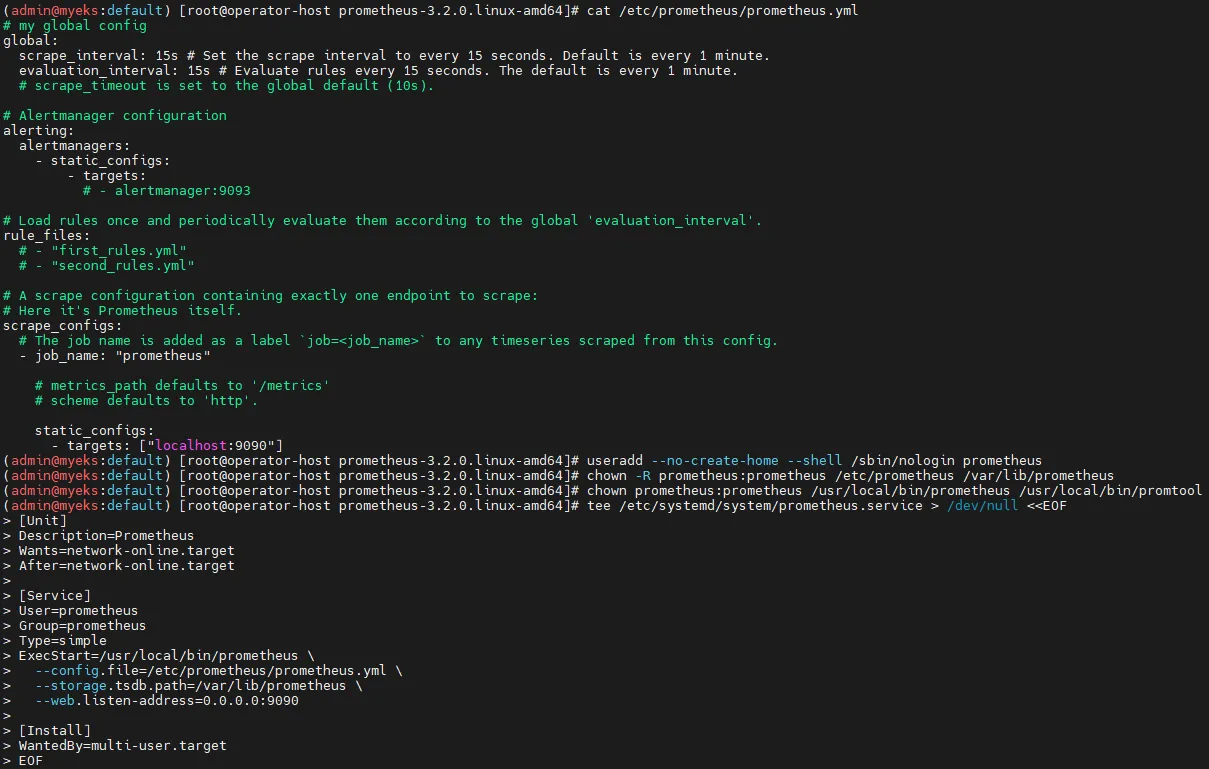The image size is (1209, 769).
Task: Click the 'global:' line
Action: point(31,40)
